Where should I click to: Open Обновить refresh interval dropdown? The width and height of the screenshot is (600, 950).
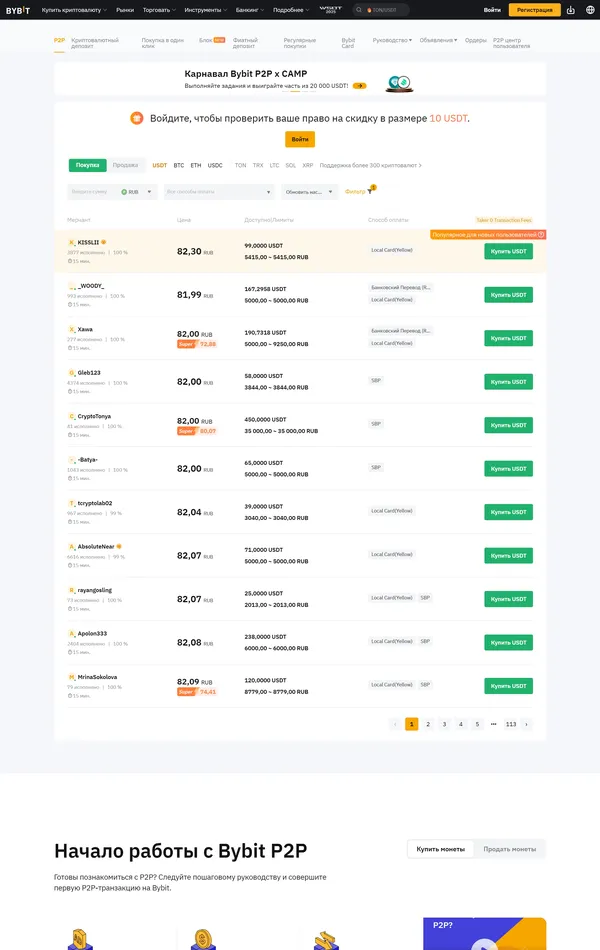(309, 192)
